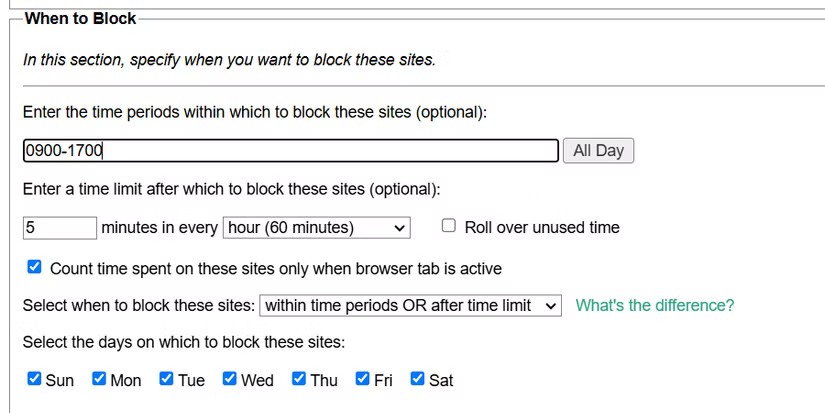
Task: Expand the when to block sites dropdown
Action: click(410, 305)
